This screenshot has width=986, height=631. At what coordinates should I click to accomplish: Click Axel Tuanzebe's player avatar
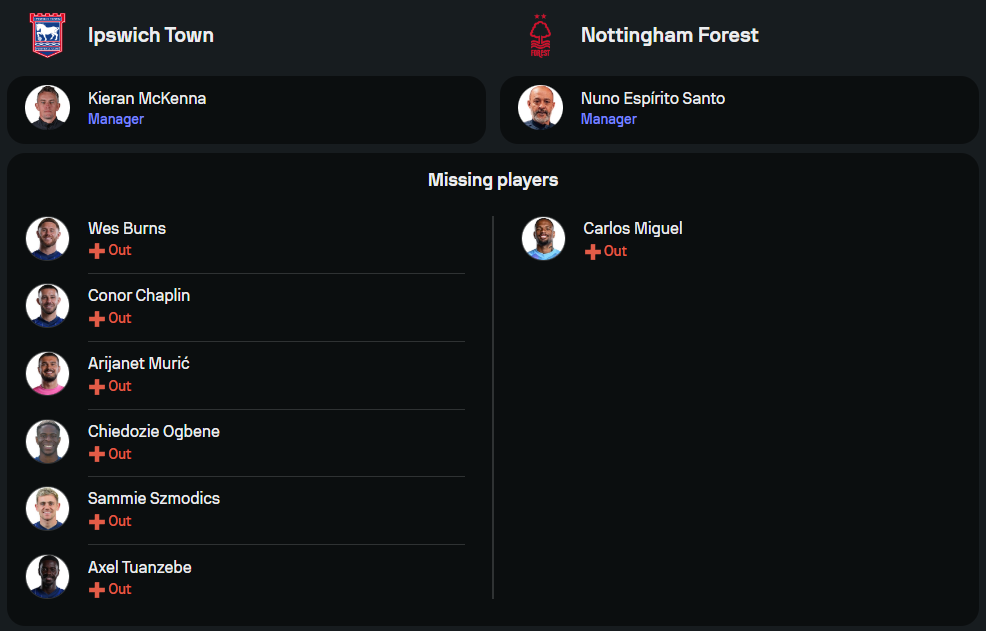tap(47, 577)
